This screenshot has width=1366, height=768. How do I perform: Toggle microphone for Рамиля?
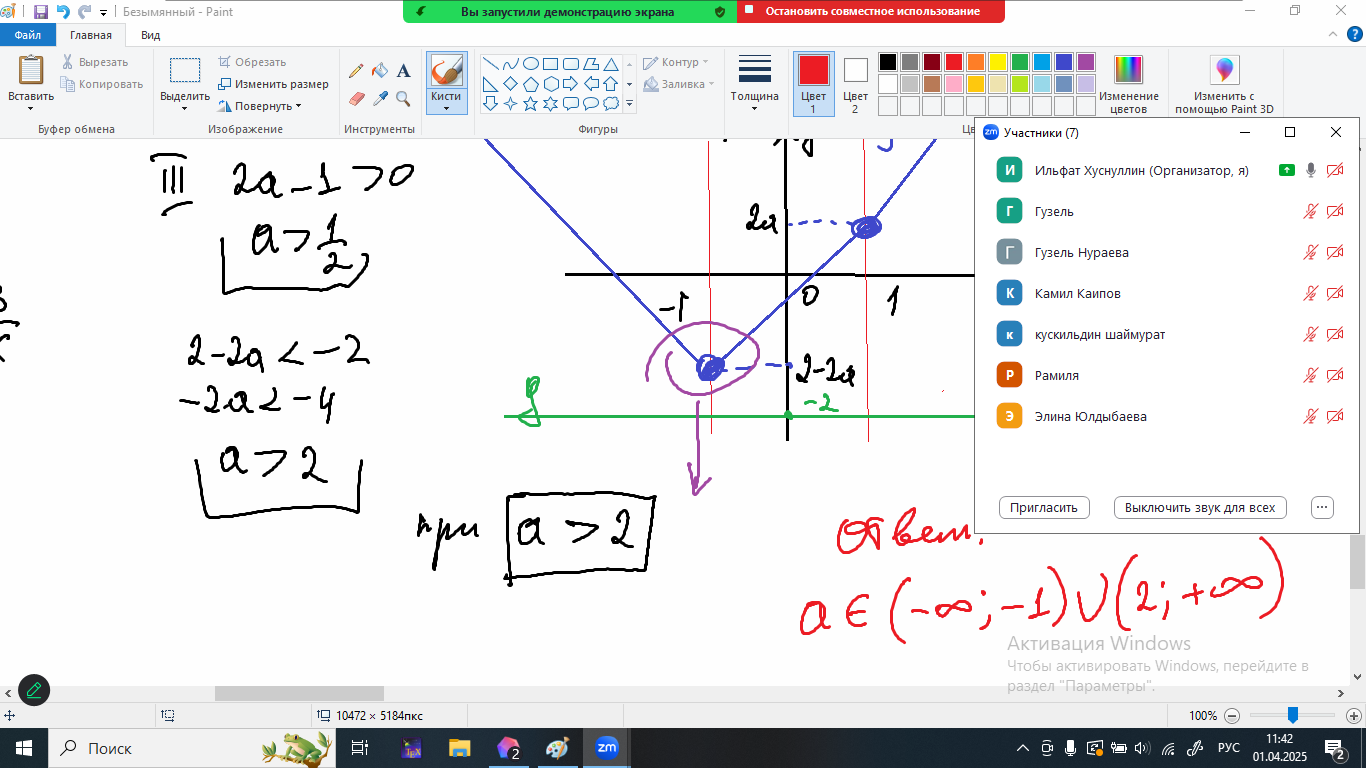(1311, 376)
